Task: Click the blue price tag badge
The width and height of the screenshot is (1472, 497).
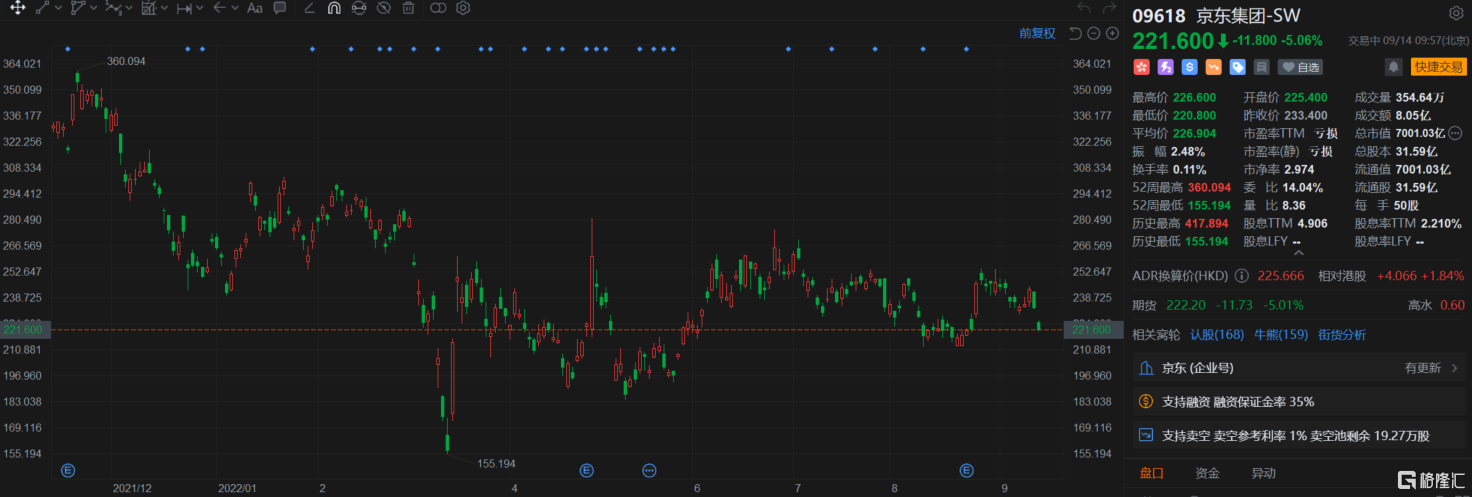Action: [1237, 67]
